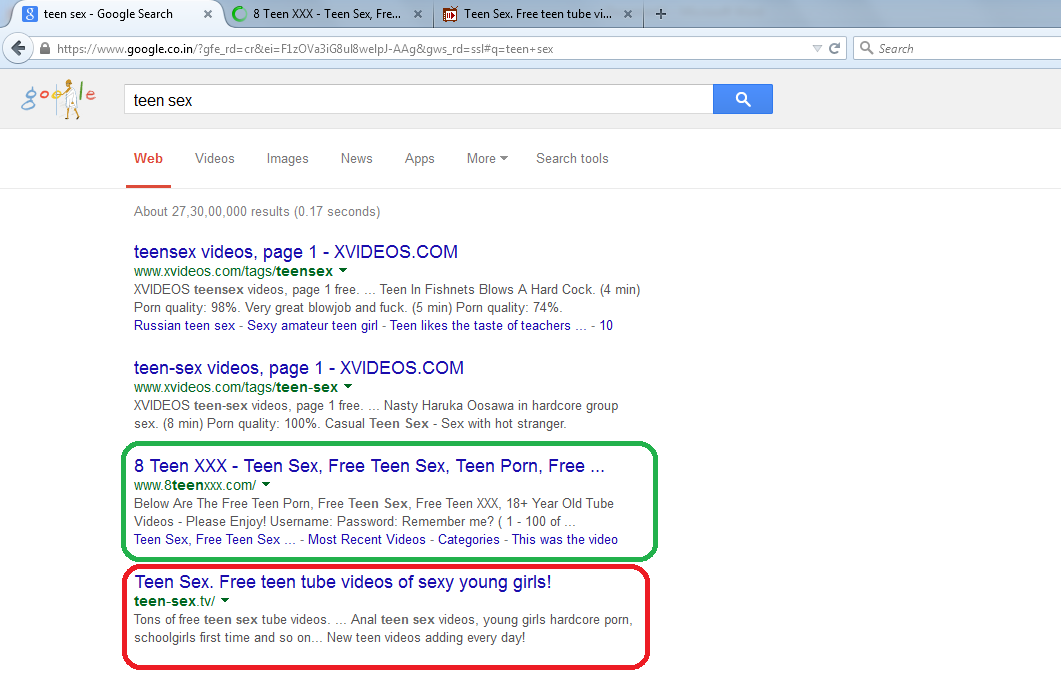The image size is (1062, 696).
Task: Click the magnifier icon in browser search box
Action: click(x=866, y=48)
